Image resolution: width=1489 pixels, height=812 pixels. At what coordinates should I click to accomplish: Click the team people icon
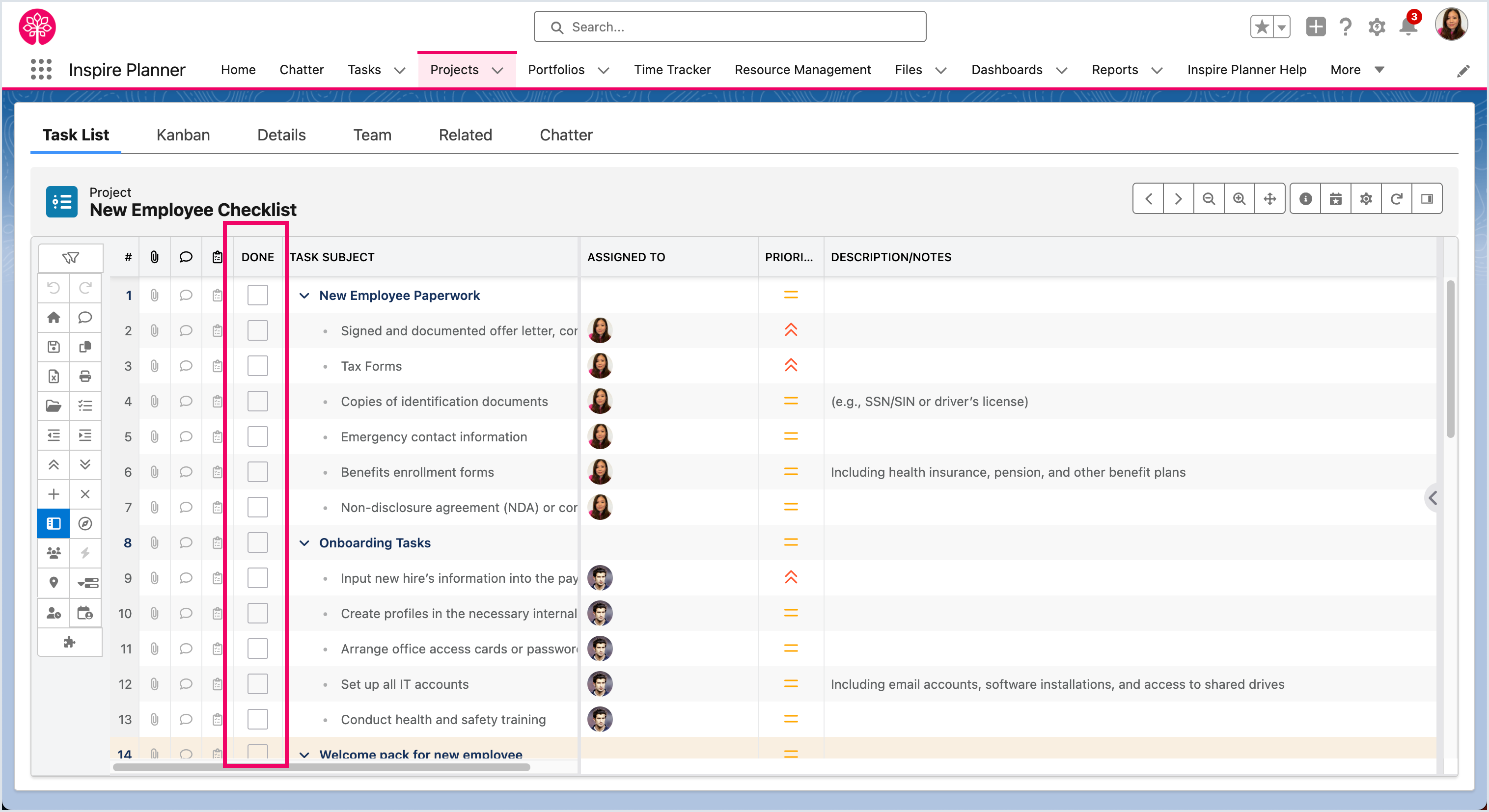click(54, 553)
